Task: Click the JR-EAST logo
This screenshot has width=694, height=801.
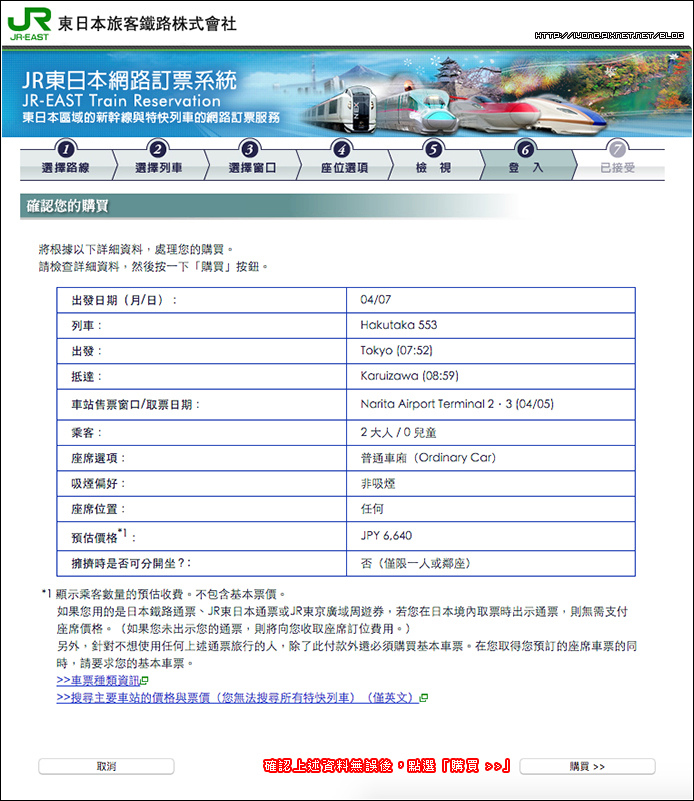Action: pos(29,24)
